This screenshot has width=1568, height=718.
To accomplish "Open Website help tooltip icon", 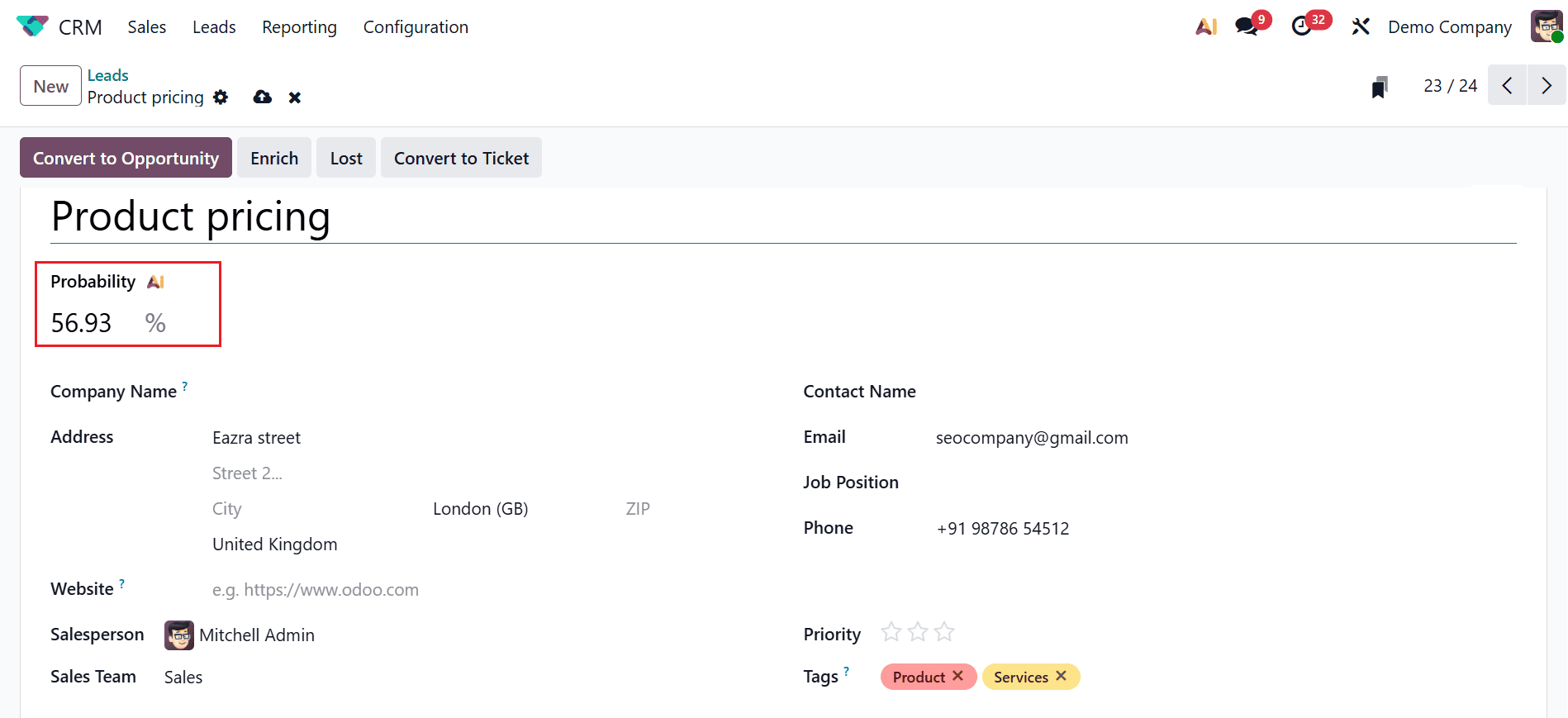I will [122, 583].
